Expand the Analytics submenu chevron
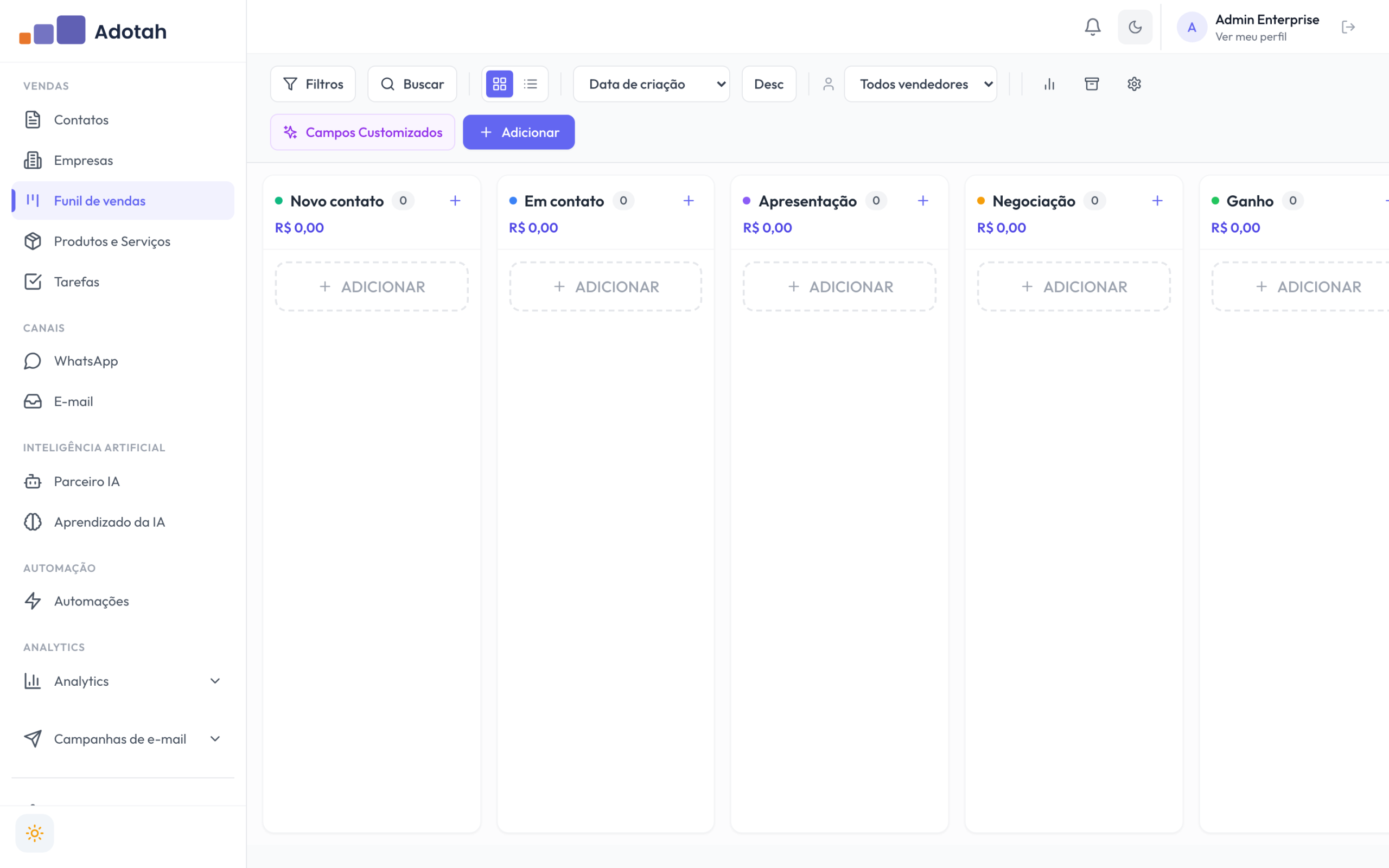 215,681
